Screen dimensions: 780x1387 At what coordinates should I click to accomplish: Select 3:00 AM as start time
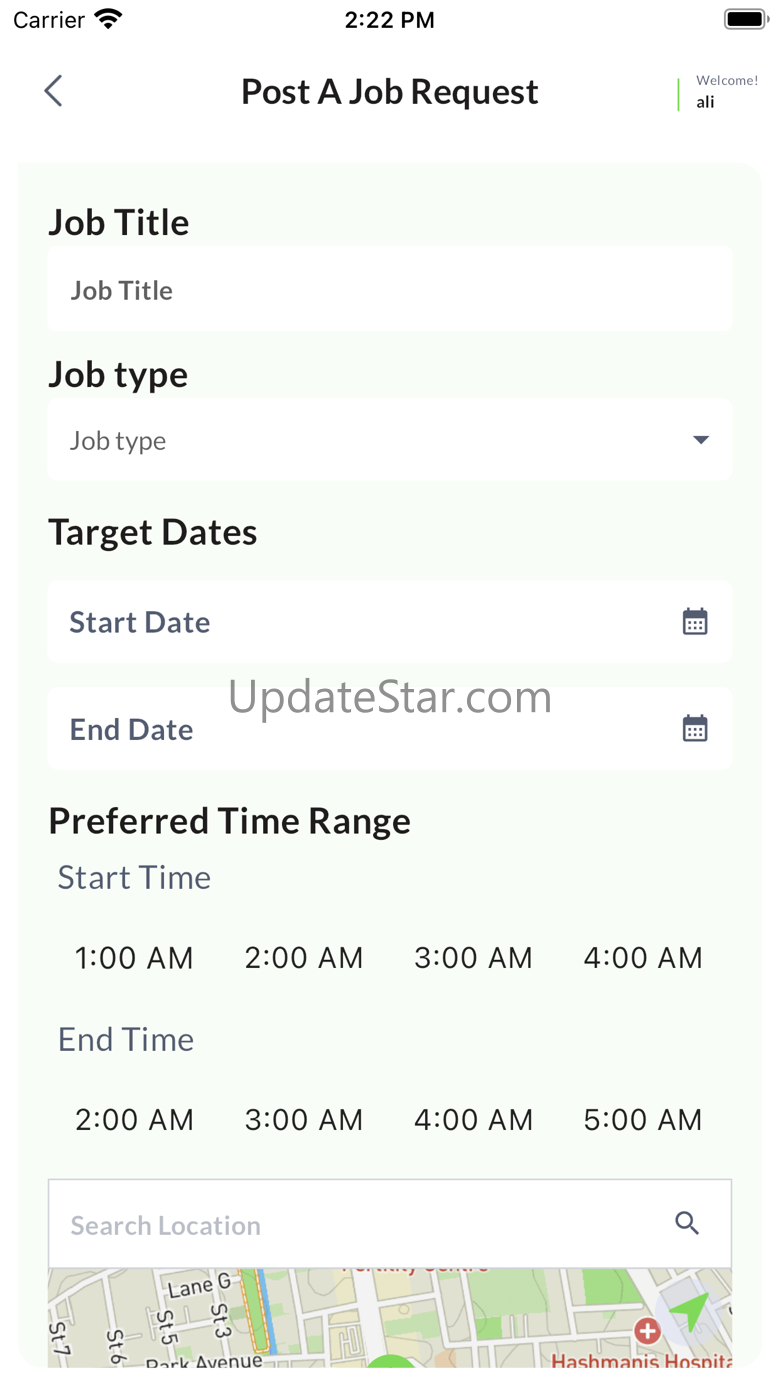point(474,958)
